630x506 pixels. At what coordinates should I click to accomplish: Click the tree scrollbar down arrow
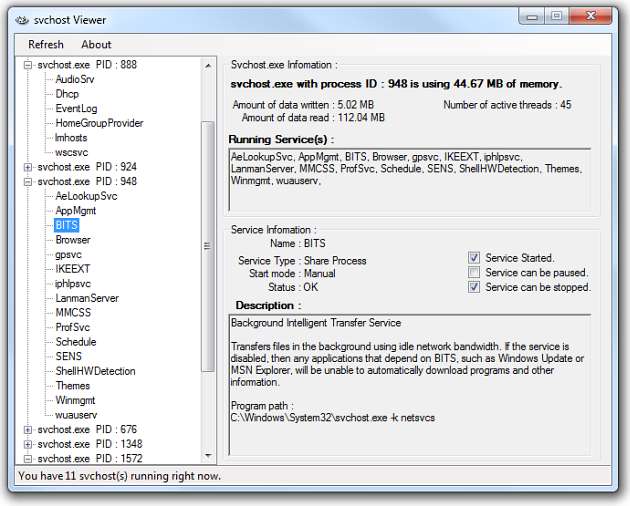click(x=208, y=458)
